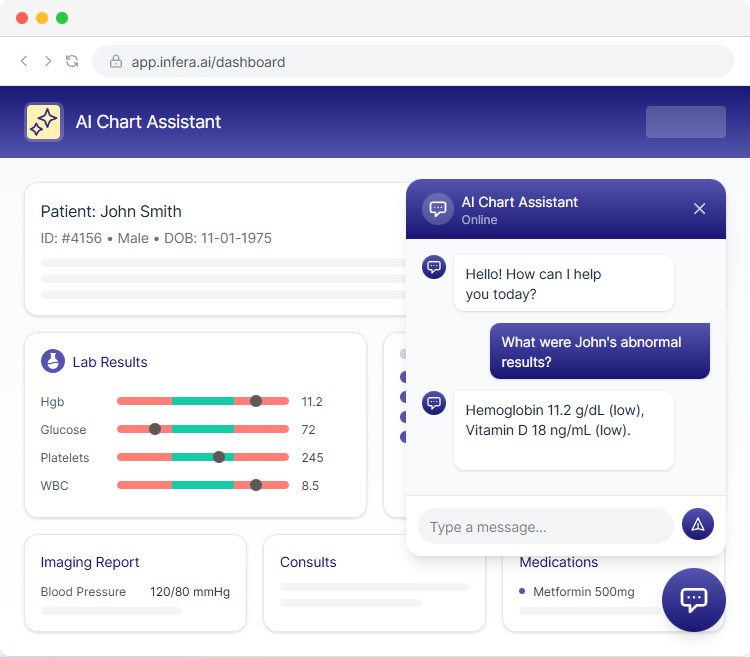Click the Hgb range slider marker
This screenshot has width=750, height=657.
coord(256,401)
